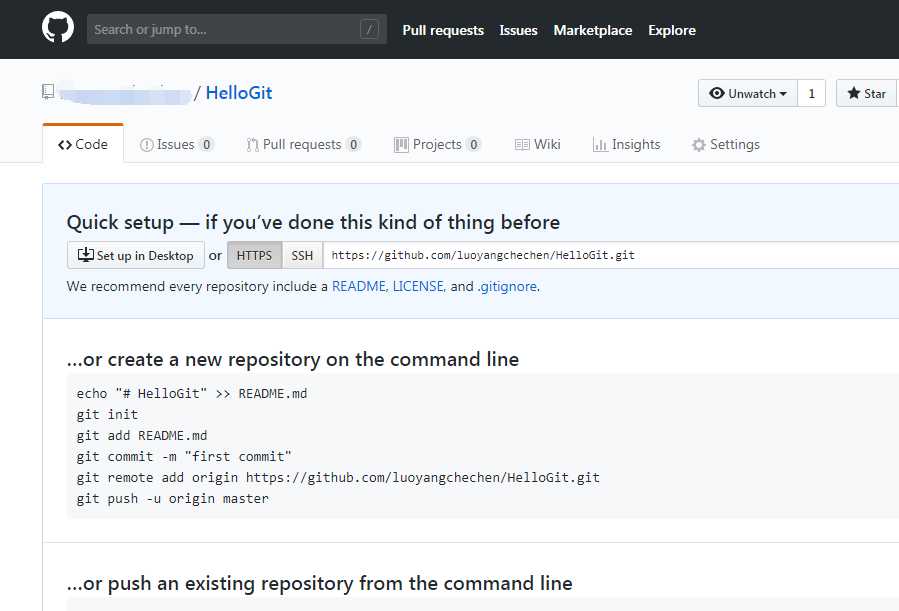The height and width of the screenshot is (611, 899).
Task: Select the HTTPS protocol toggle
Action: click(x=255, y=255)
